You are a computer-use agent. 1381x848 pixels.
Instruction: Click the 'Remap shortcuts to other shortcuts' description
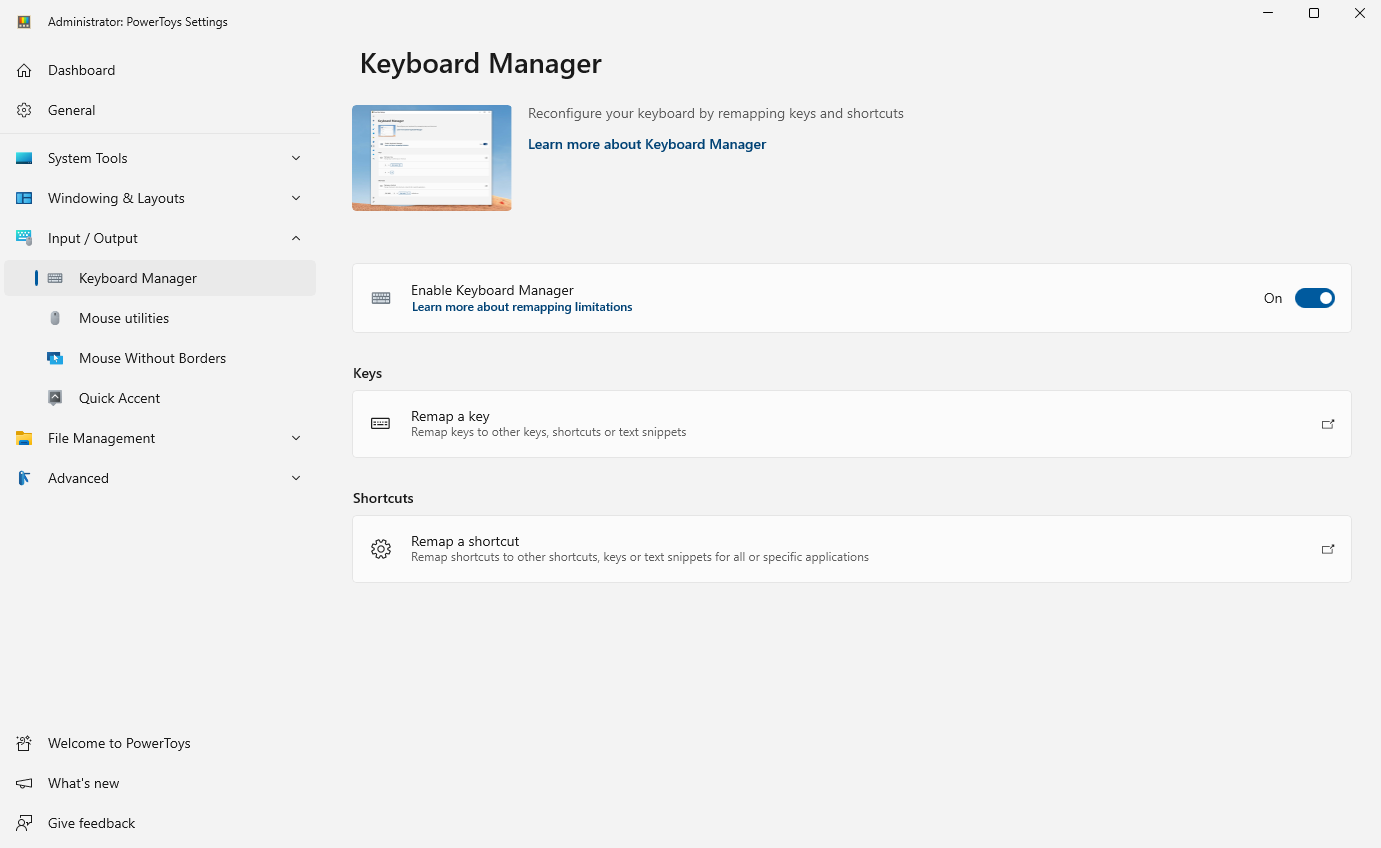pos(640,557)
